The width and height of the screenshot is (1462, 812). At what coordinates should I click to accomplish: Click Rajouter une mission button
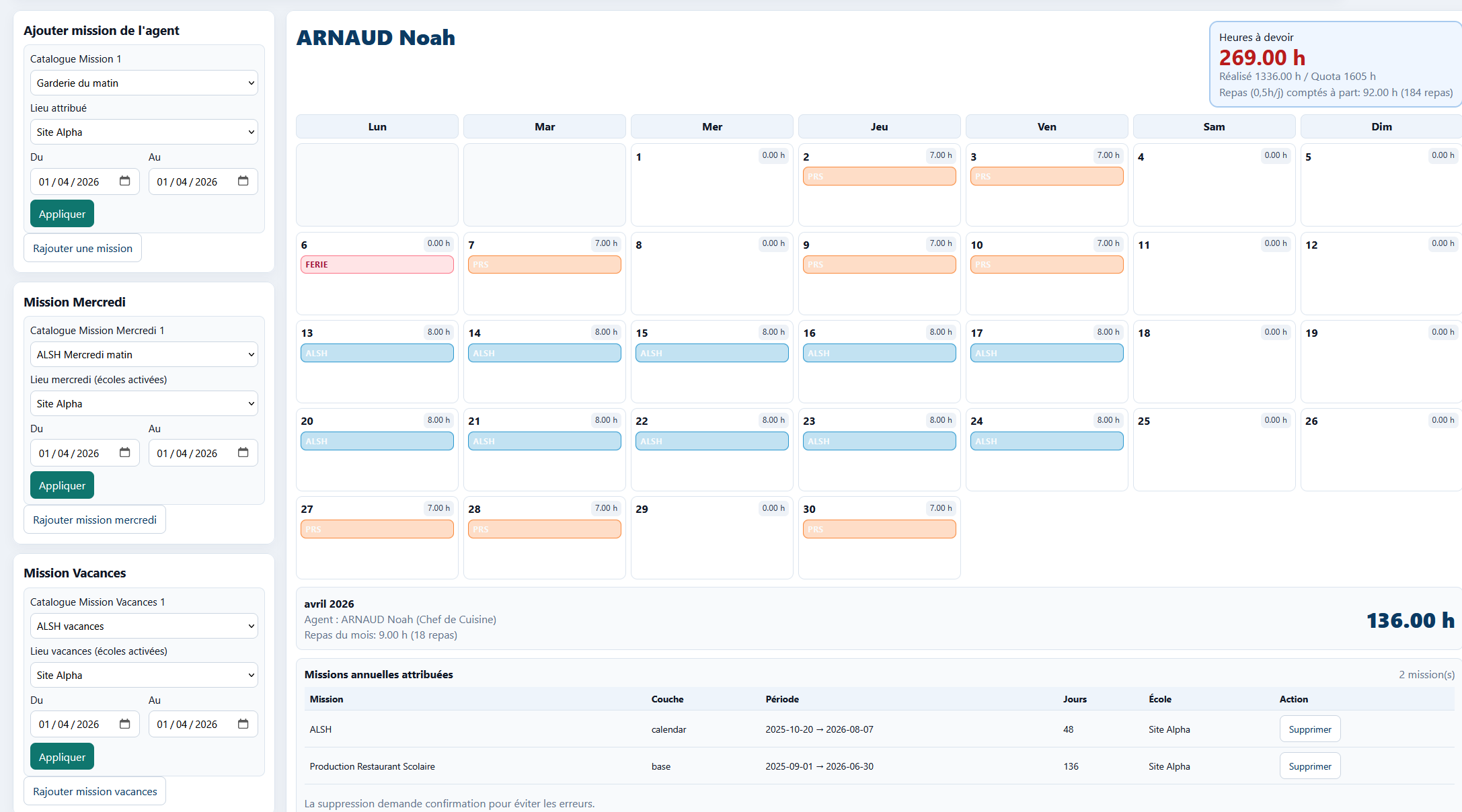(x=83, y=248)
